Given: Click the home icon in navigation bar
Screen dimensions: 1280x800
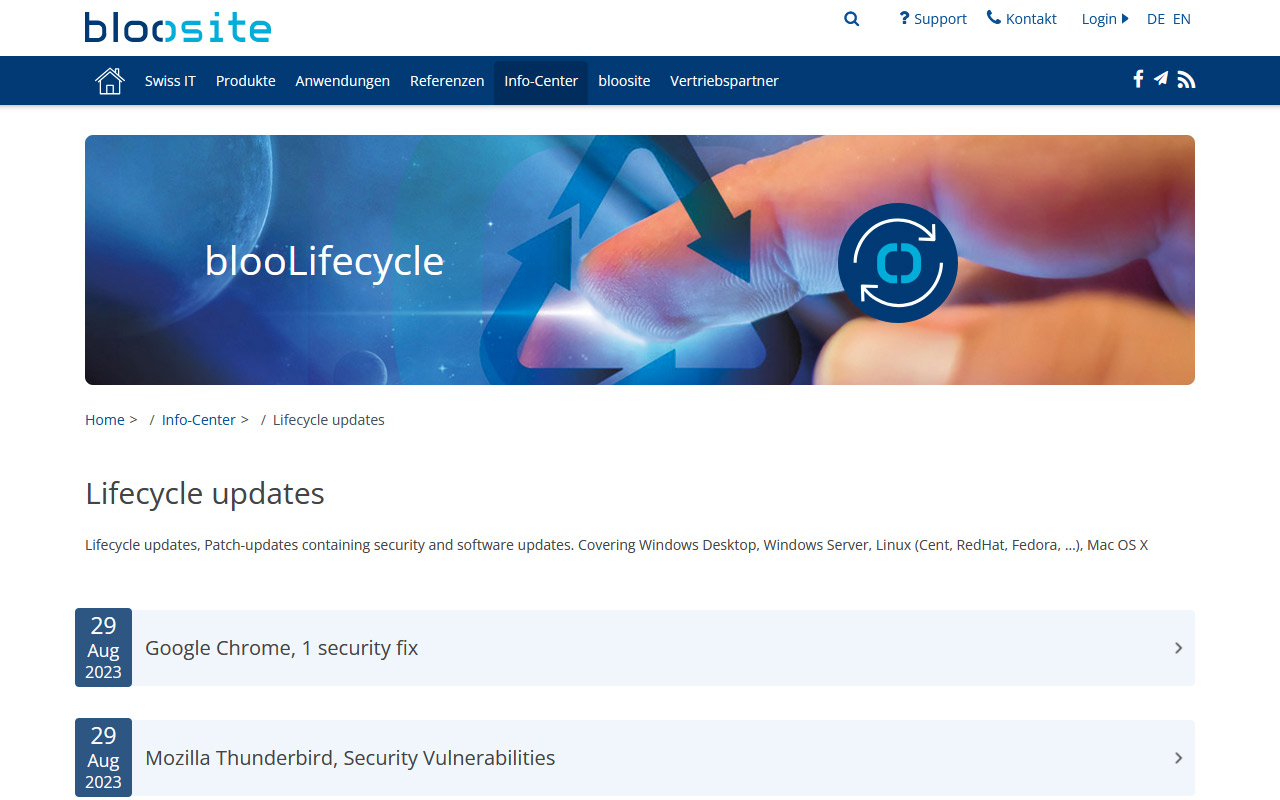Looking at the screenshot, I should [109, 81].
